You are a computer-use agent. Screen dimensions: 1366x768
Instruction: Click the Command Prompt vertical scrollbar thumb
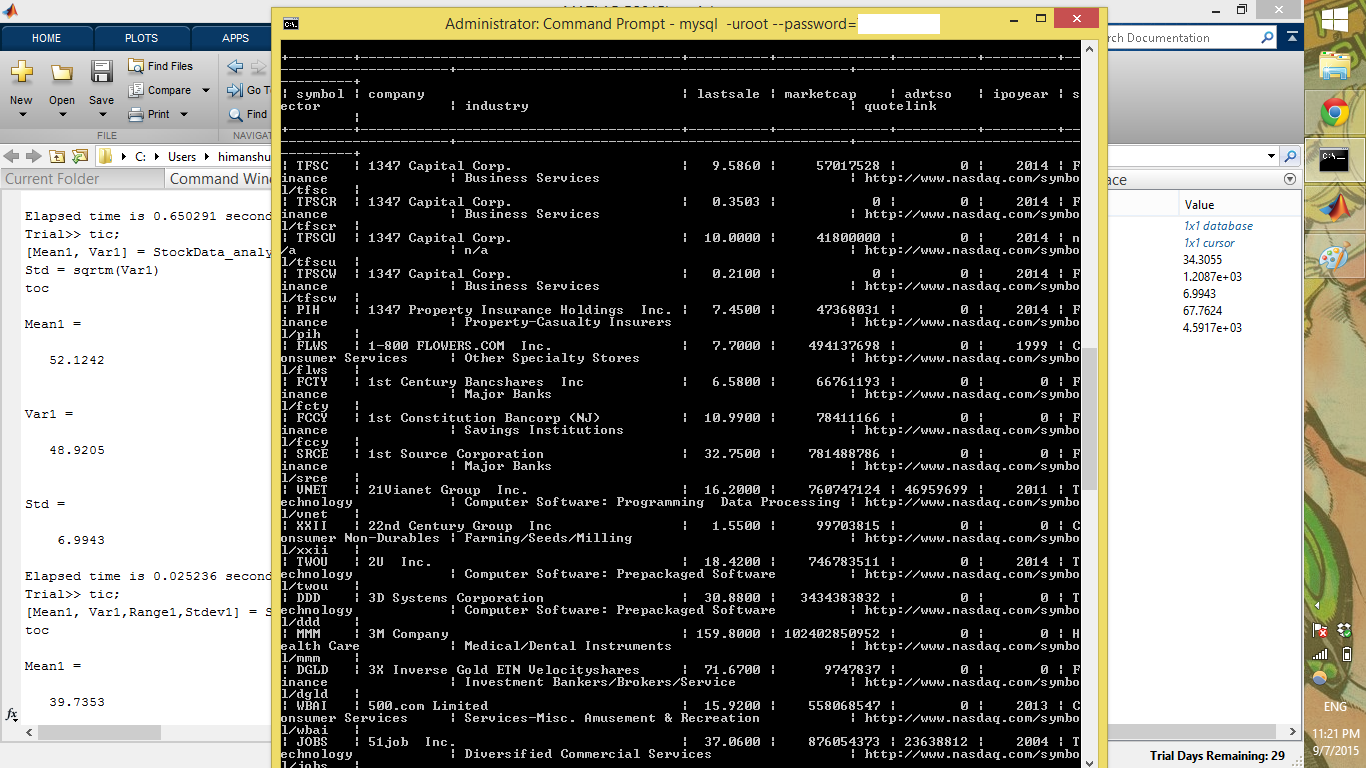click(x=1090, y=418)
